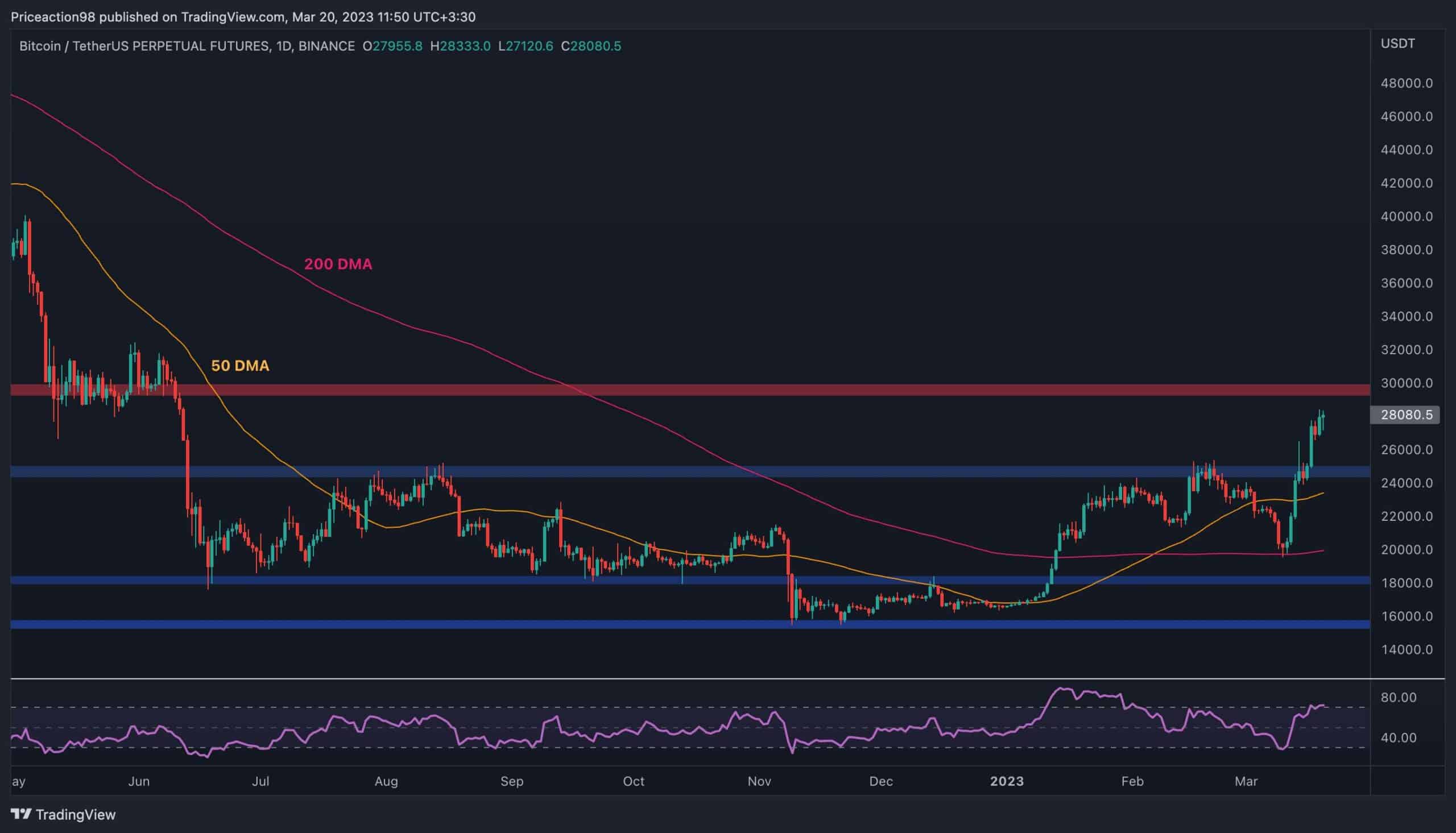Click the TradingView logo icon
The height and width of the screenshot is (833, 1456).
pos(22,814)
